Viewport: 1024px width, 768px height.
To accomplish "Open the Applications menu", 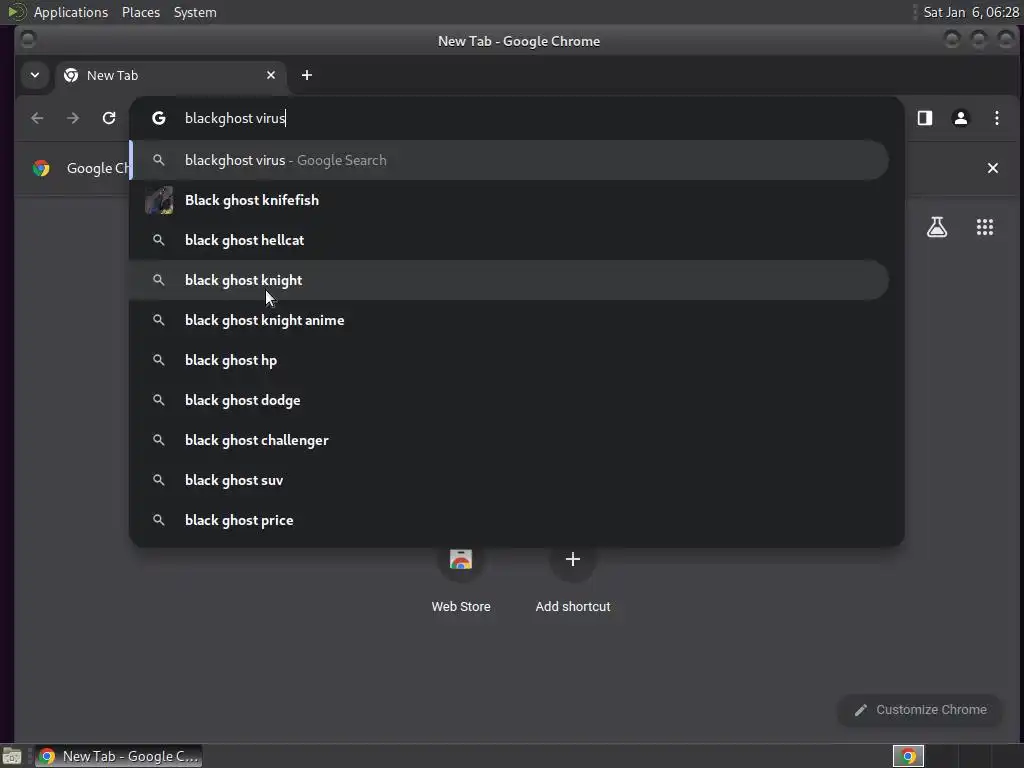I will coord(71,12).
